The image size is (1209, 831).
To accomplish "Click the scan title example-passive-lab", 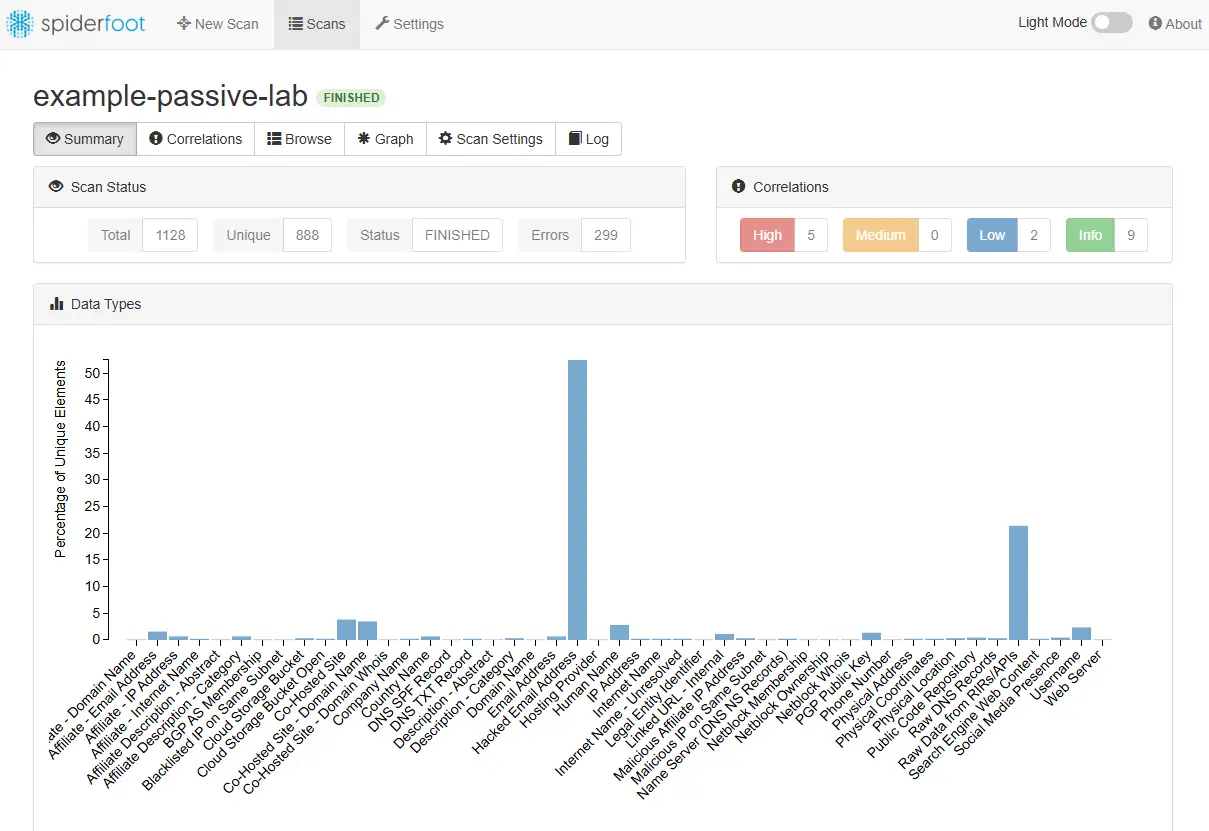I will [x=171, y=97].
